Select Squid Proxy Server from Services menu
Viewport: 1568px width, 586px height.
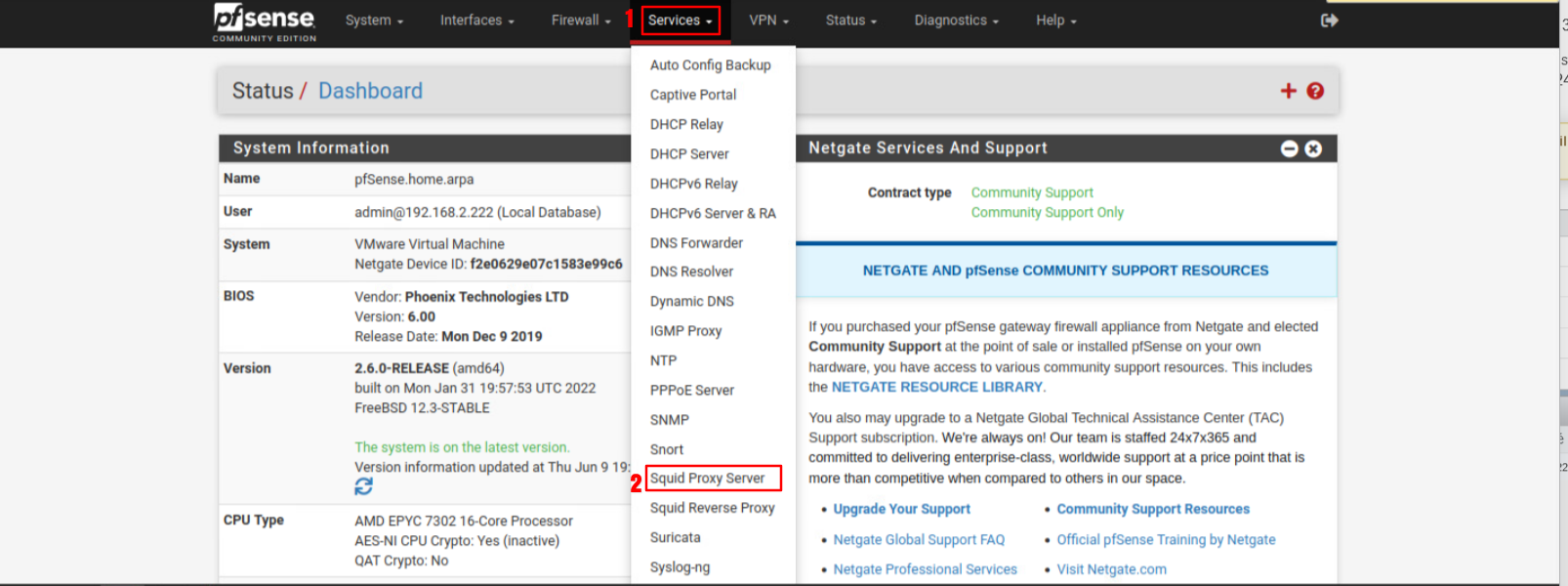coord(707,479)
